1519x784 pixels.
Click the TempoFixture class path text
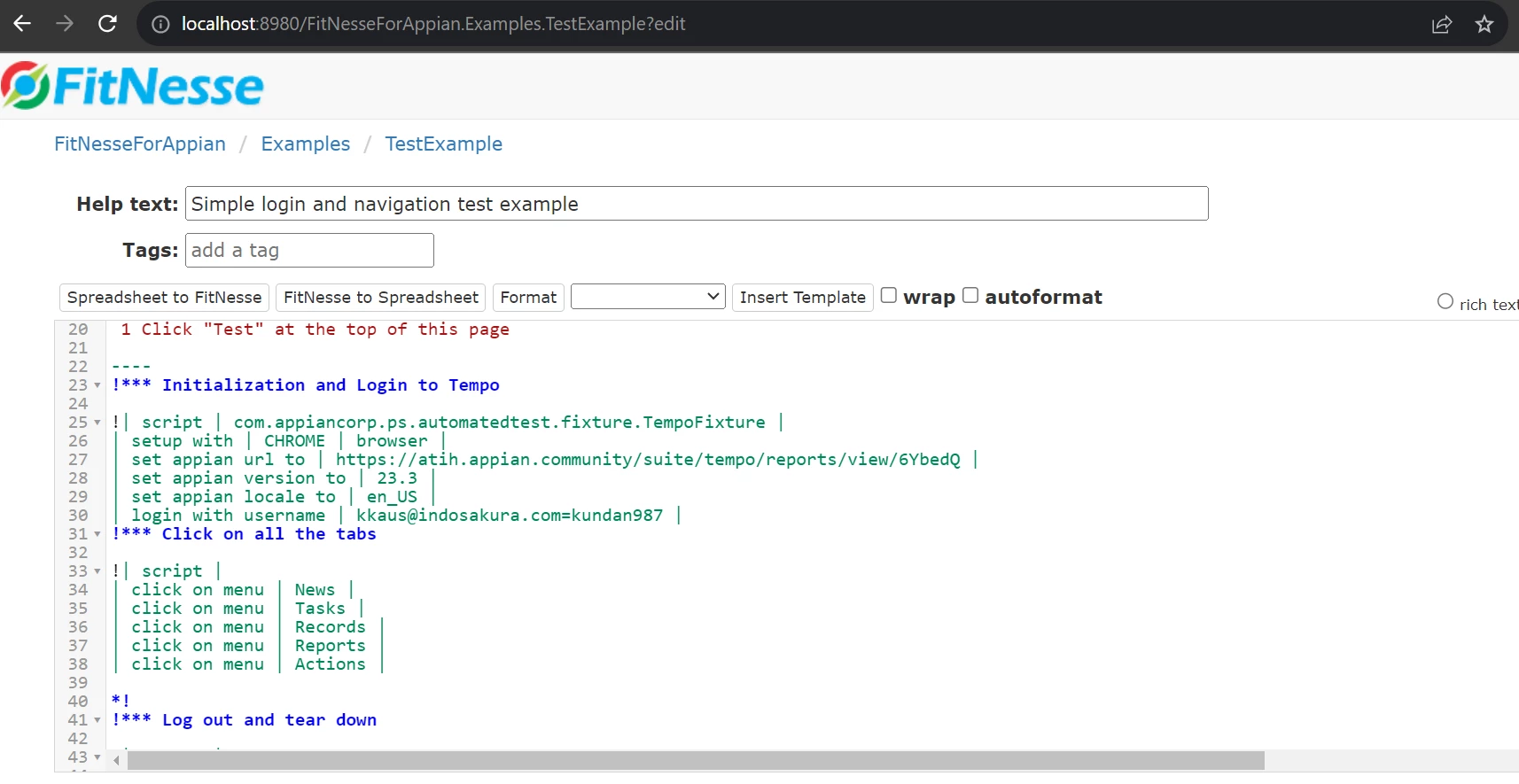pyautogui.click(x=499, y=423)
